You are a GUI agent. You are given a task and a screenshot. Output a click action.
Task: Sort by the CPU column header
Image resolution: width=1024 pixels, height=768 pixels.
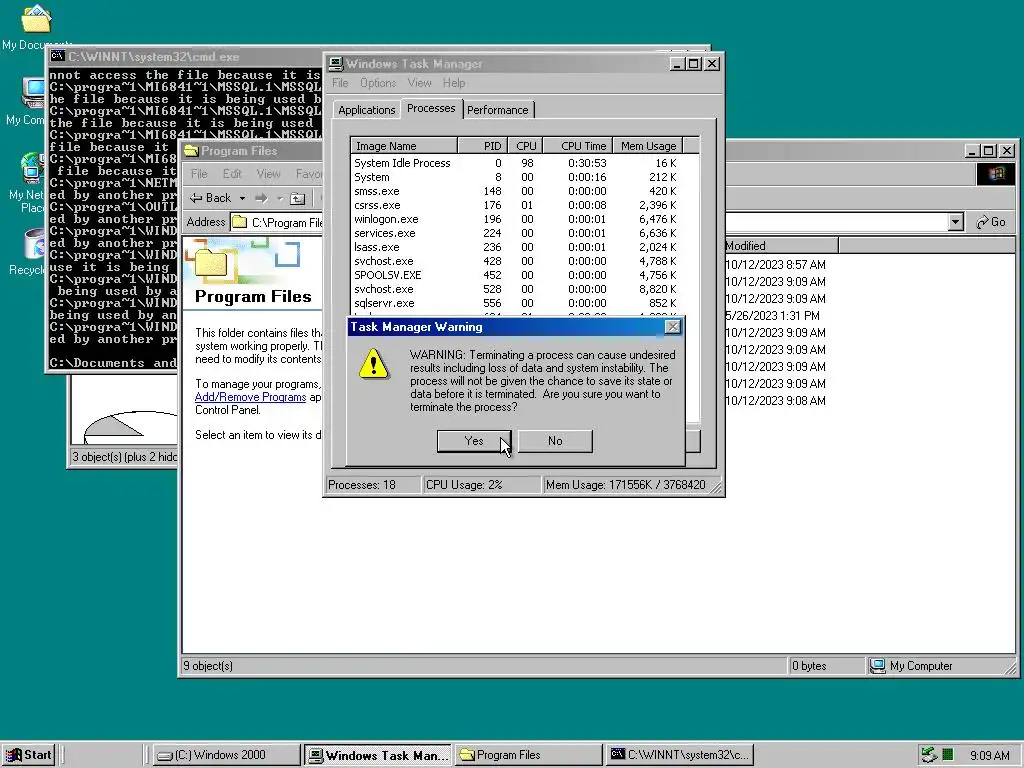(525, 146)
